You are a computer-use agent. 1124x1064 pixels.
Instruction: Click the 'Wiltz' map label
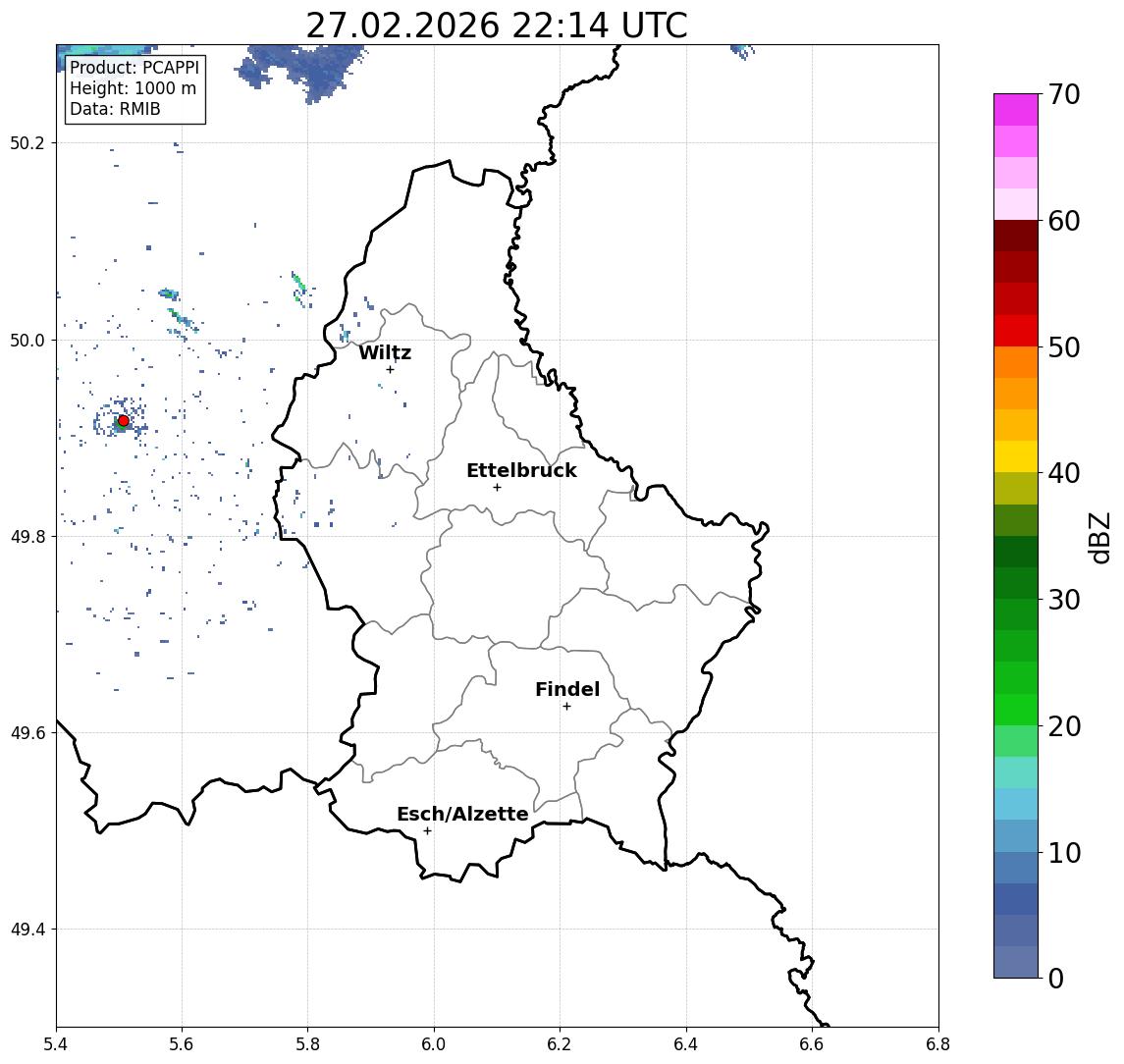coord(385,352)
